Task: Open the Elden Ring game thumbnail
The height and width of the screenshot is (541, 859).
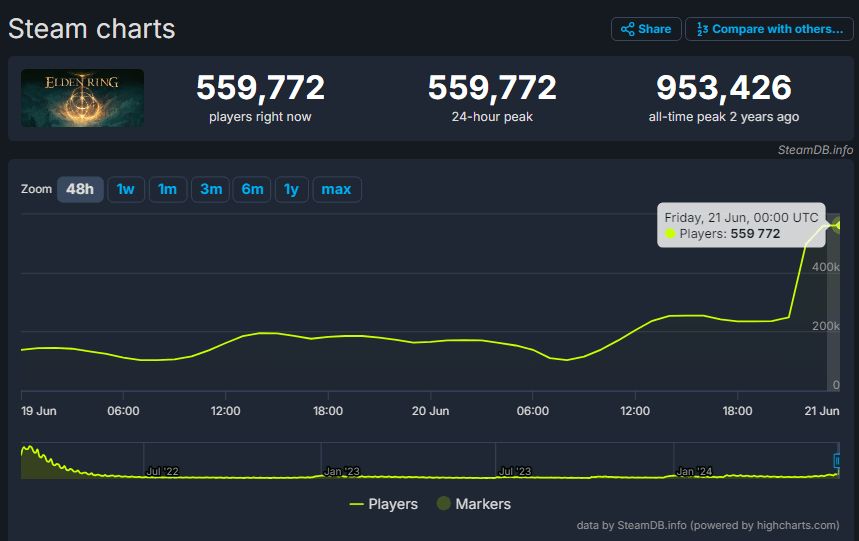Action: click(x=82, y=98)
